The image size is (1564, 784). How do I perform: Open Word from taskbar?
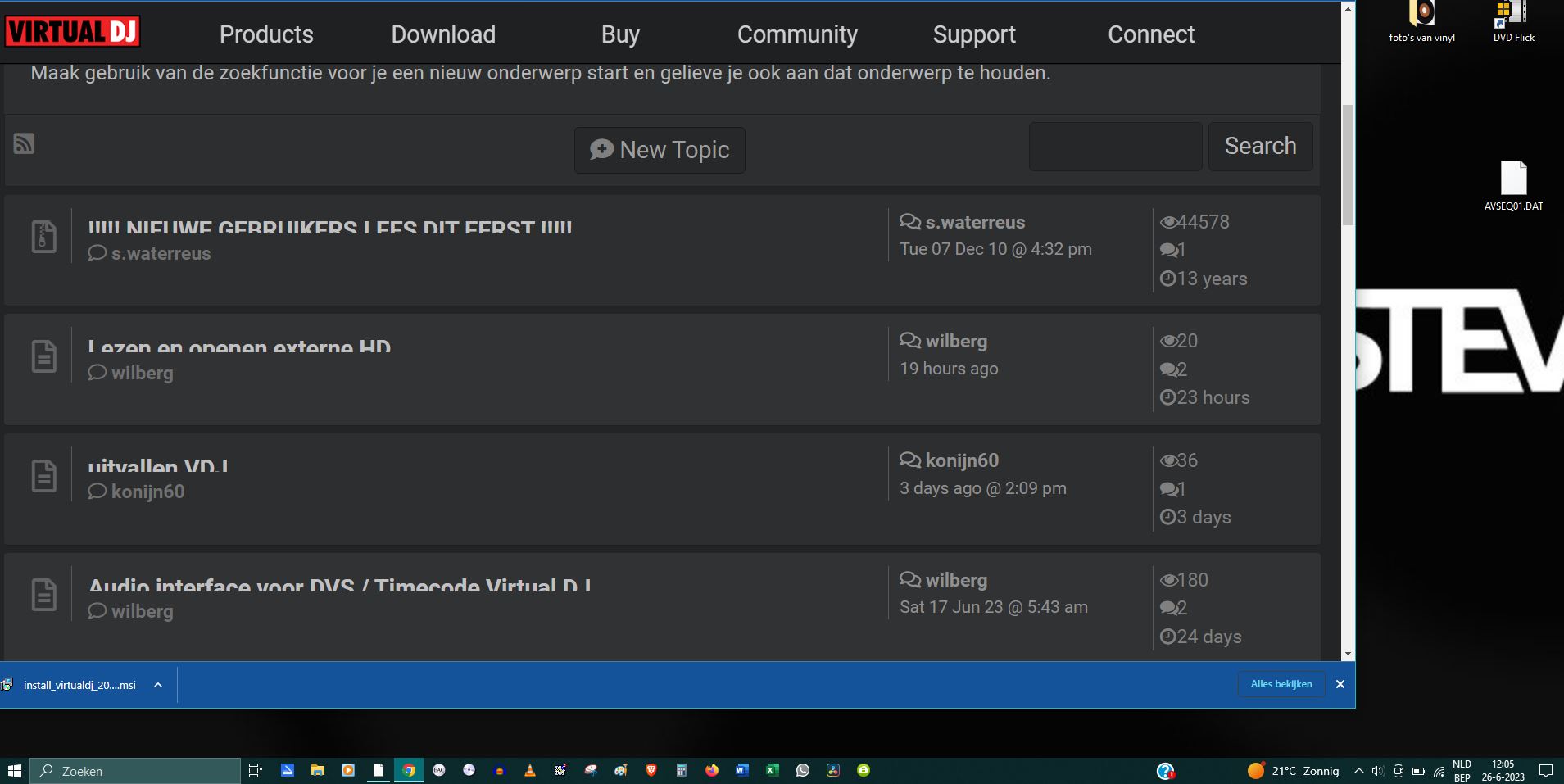[x=742, y=770]
